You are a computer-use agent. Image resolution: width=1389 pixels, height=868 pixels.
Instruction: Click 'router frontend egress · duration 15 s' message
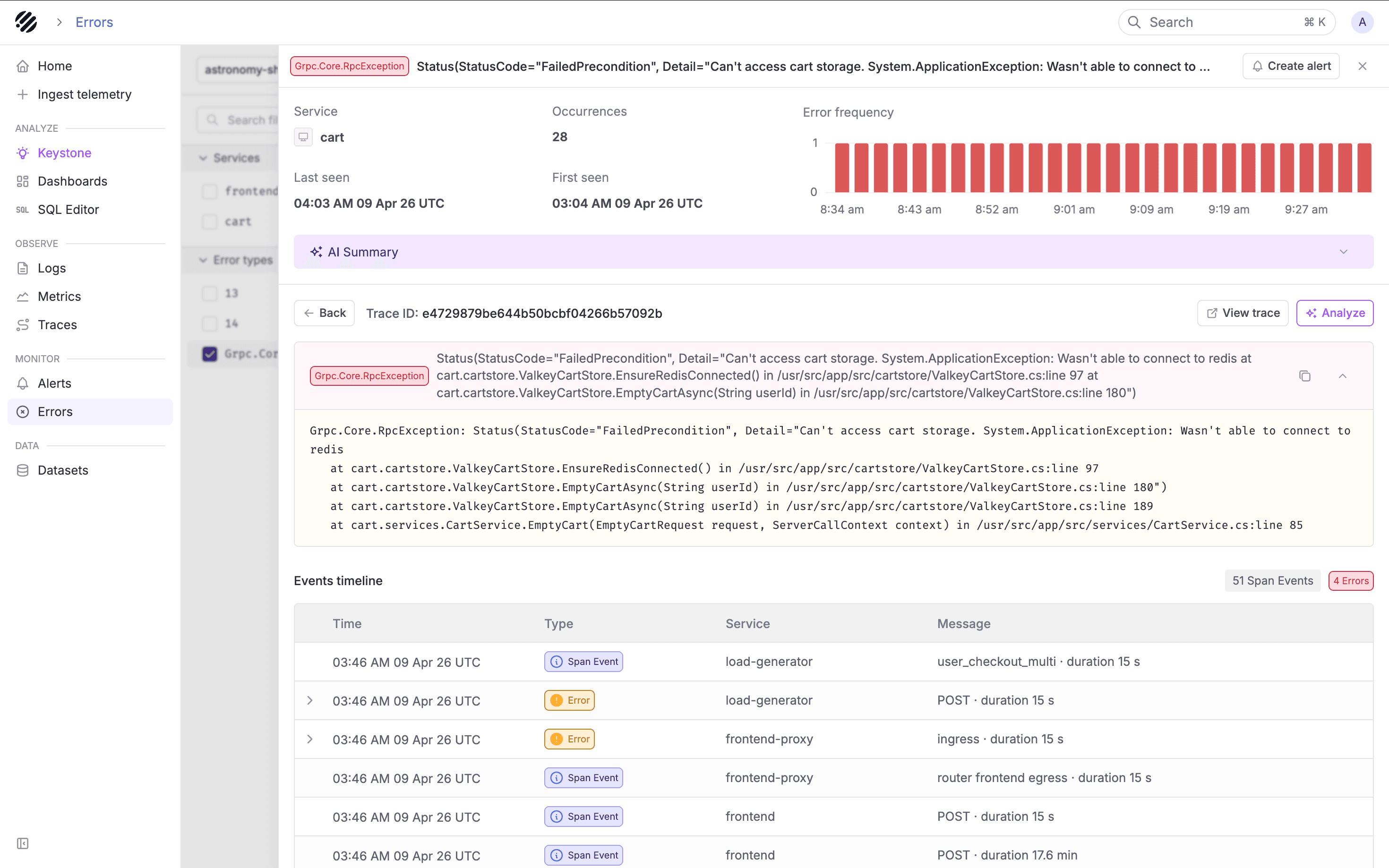pos(1044,777)
